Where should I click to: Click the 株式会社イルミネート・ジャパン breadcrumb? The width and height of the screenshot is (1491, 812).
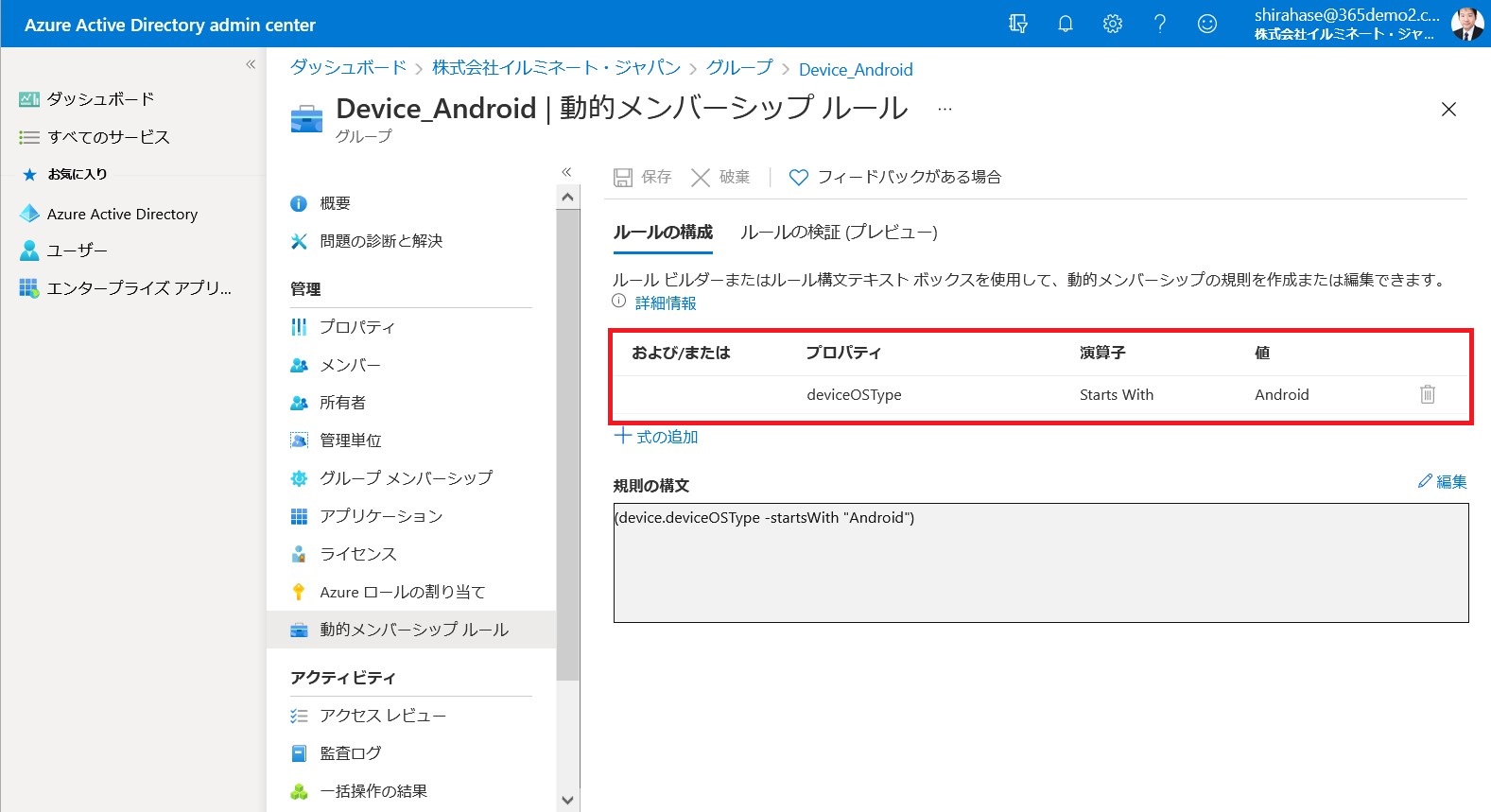tap(556, 68)
